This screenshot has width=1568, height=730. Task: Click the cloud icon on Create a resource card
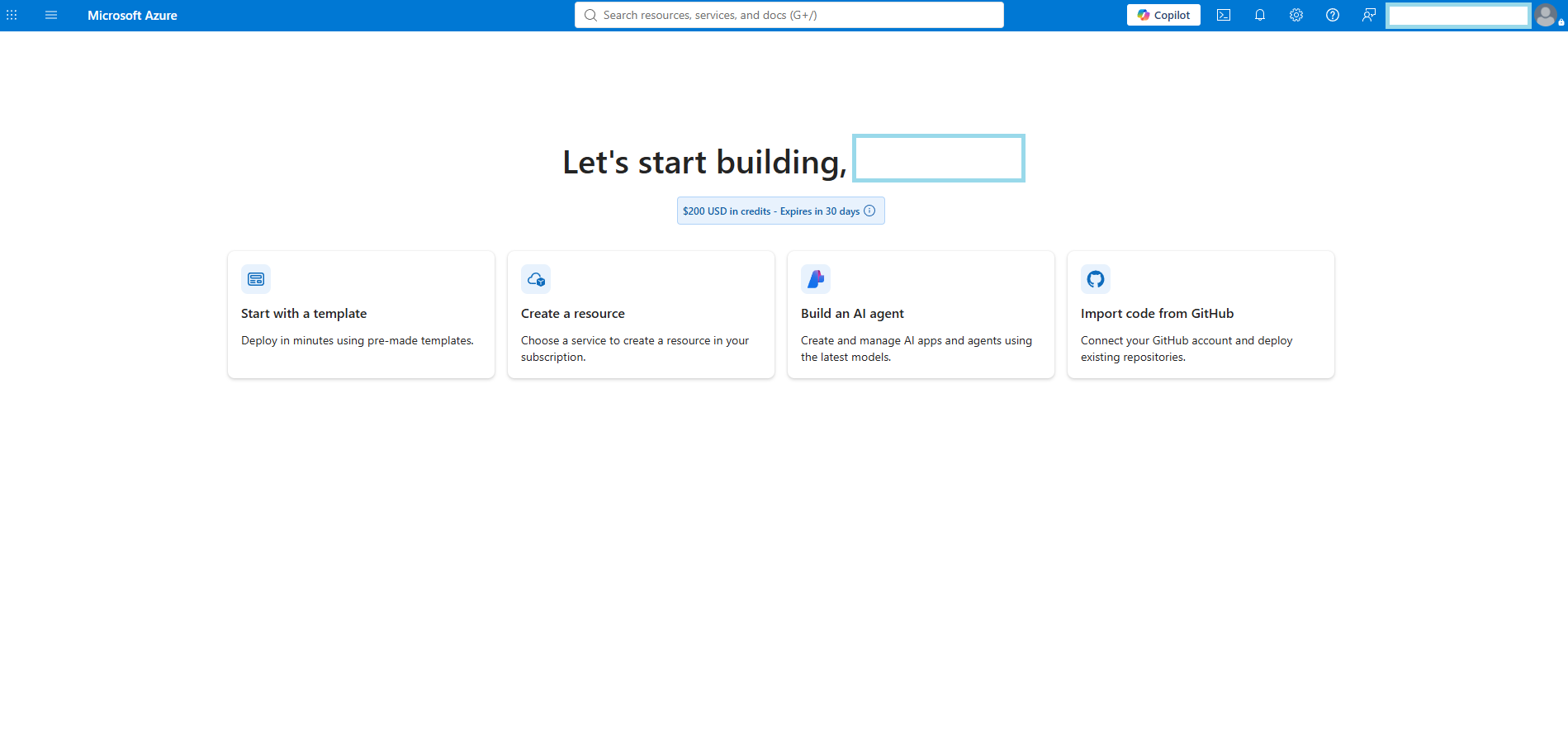536,279
